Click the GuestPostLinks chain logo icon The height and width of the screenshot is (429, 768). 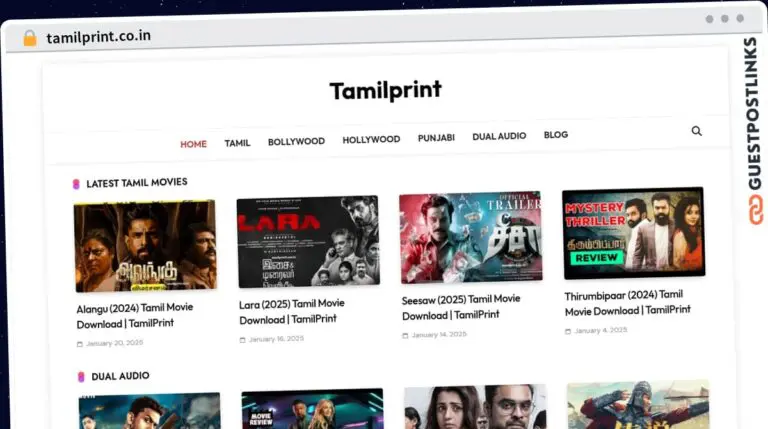click(x=751, y=209)
